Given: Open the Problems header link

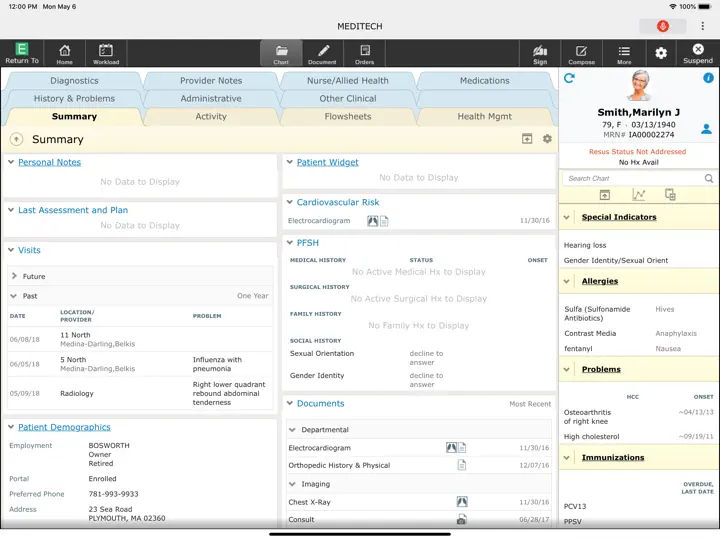Looking at the screenshot, I should click(601, 369).
